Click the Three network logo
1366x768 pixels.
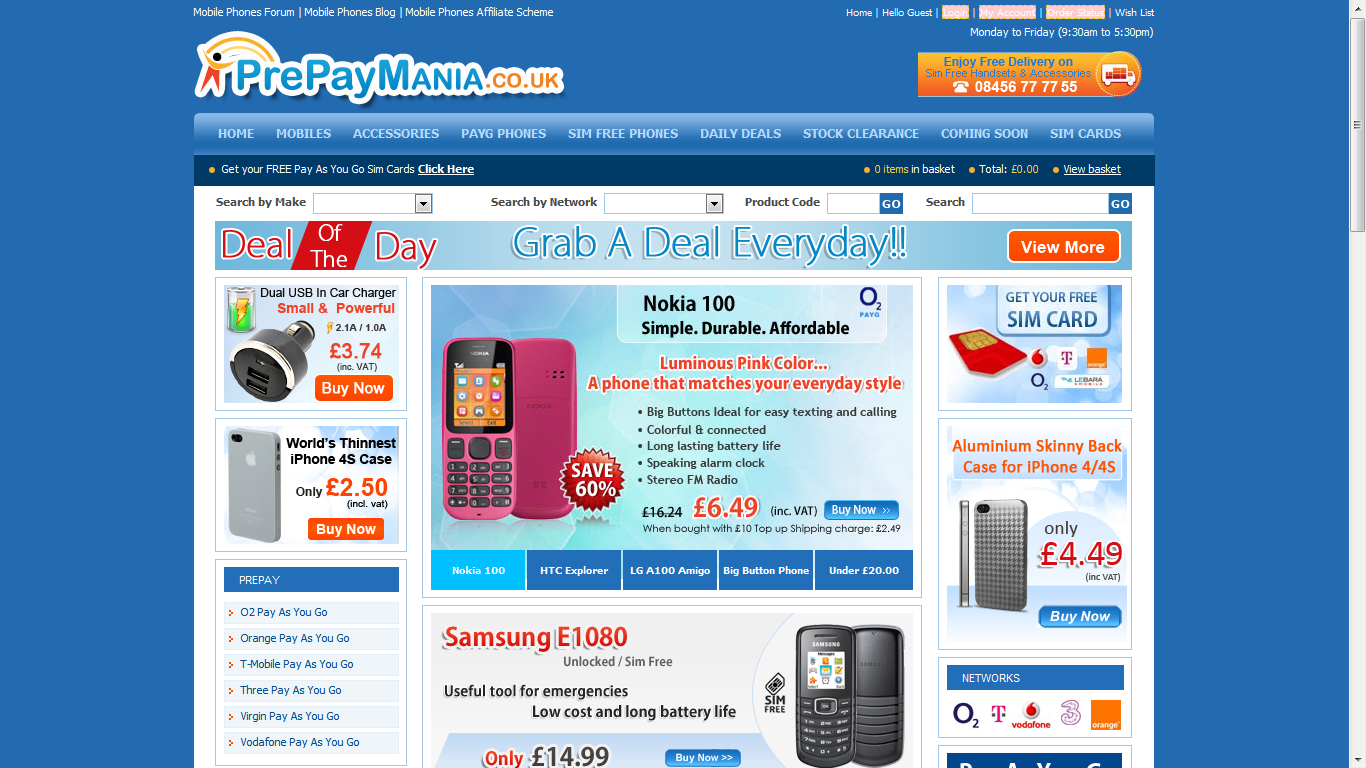tap(1071, 713)
